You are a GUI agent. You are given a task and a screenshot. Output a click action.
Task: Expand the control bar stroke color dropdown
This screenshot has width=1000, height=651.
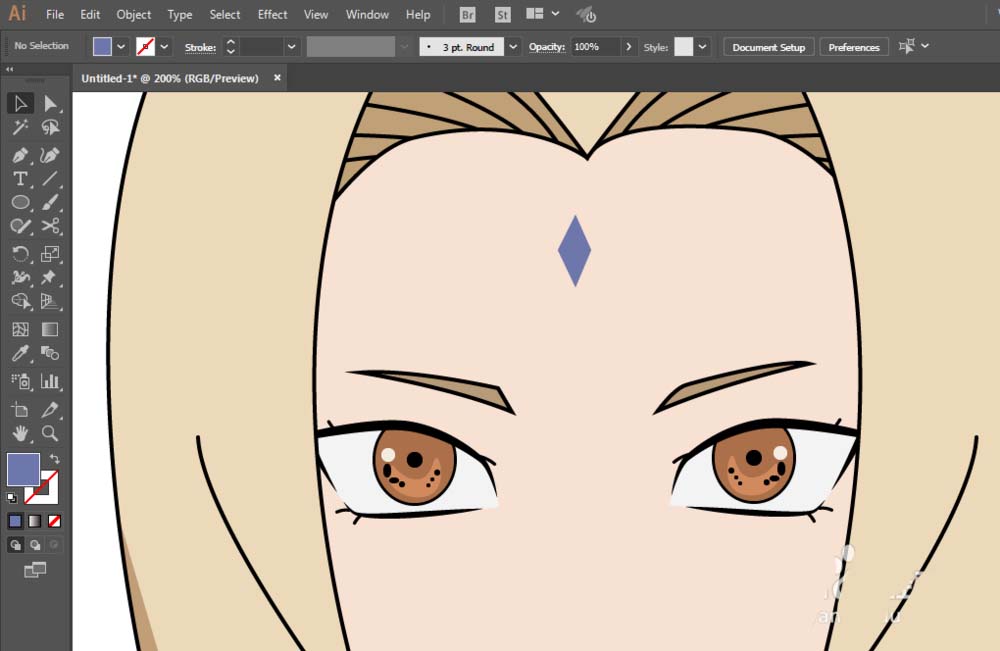[165, 47]
